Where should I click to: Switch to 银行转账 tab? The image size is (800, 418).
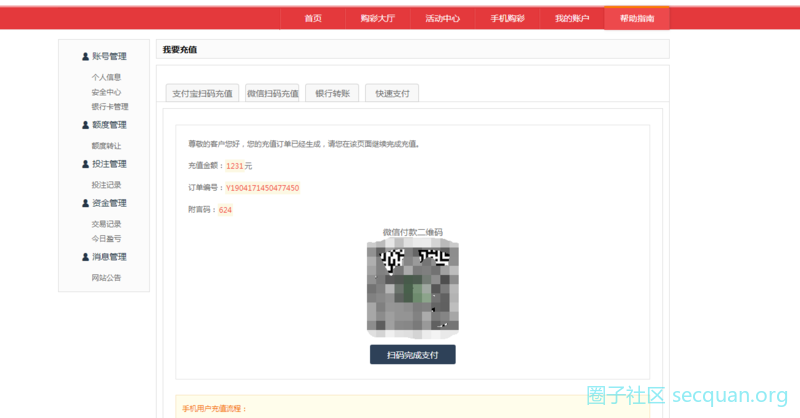tap(332, 93)
